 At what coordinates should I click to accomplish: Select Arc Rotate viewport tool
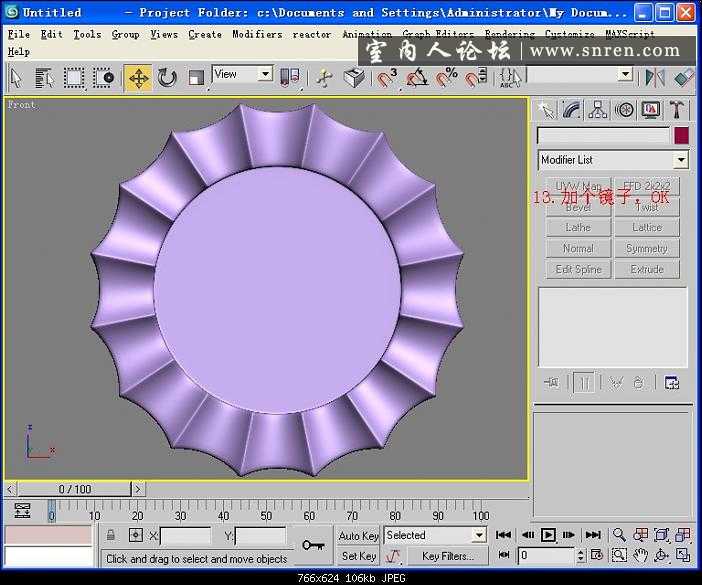click(661, 555)
